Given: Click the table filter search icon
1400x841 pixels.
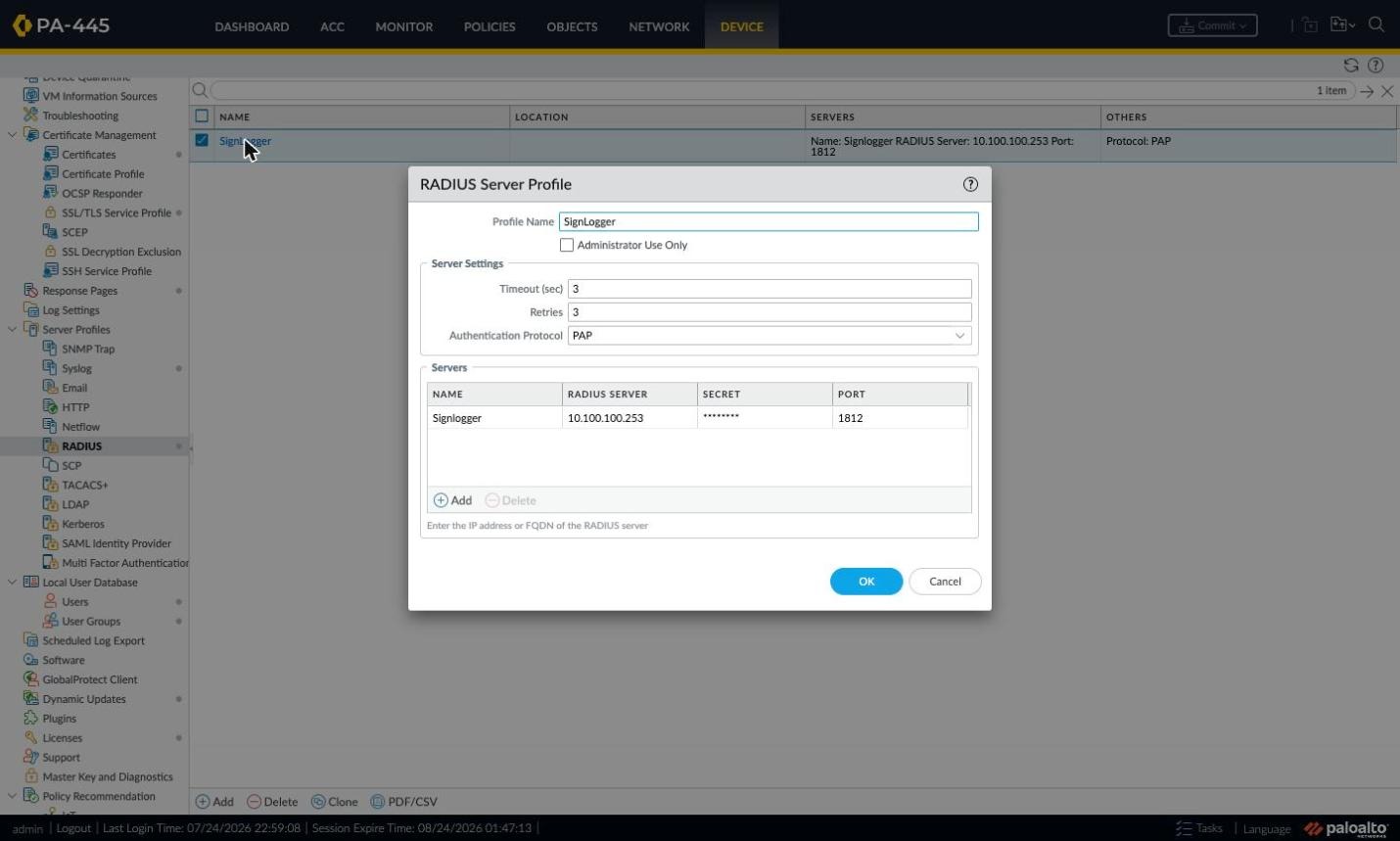Looking at the screenshot, I should 200,90.
